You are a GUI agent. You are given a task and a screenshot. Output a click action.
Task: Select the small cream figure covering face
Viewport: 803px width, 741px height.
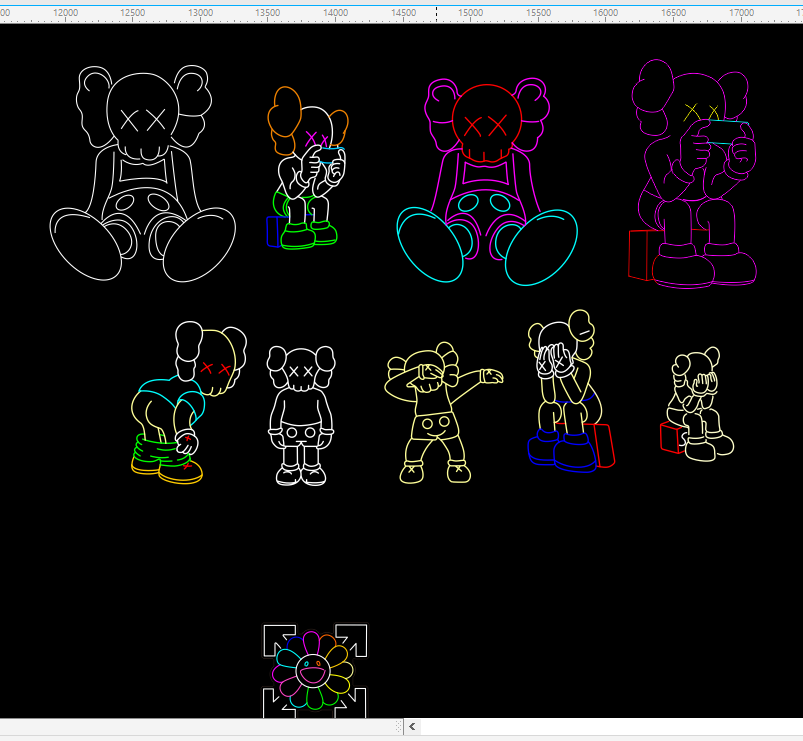click(x=697, y=404)
